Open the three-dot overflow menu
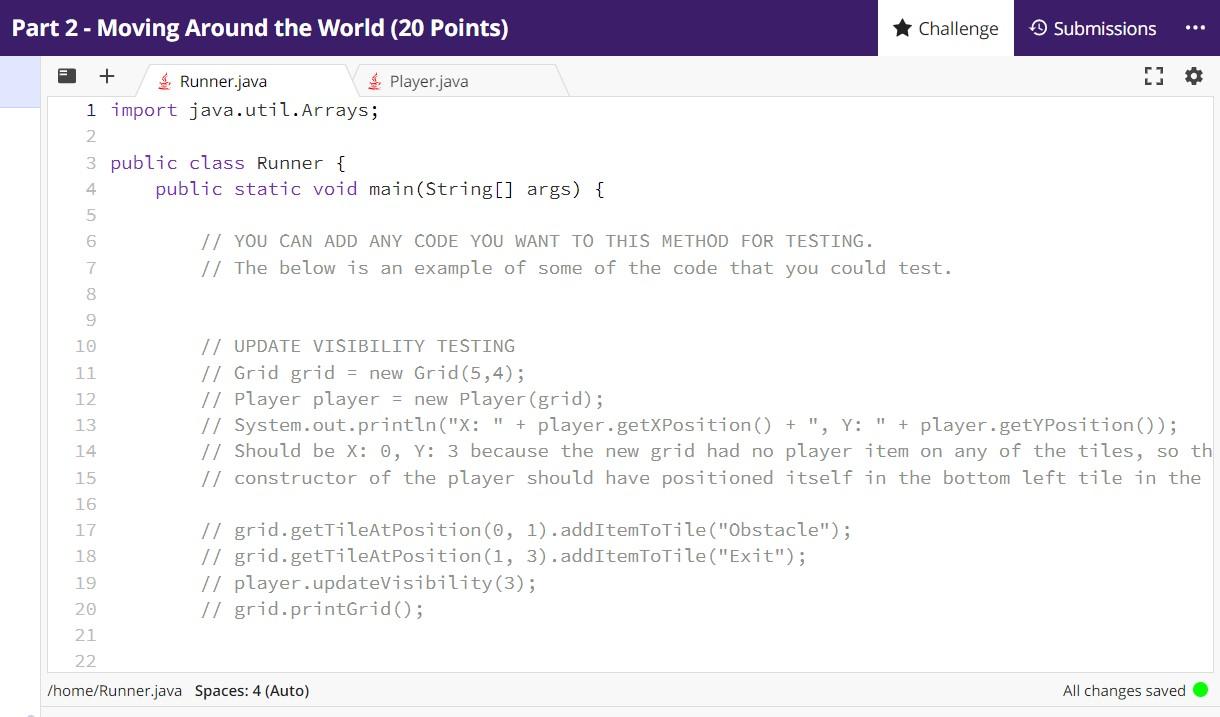This screenshot has width=1220, height=717. (1196, 28)
